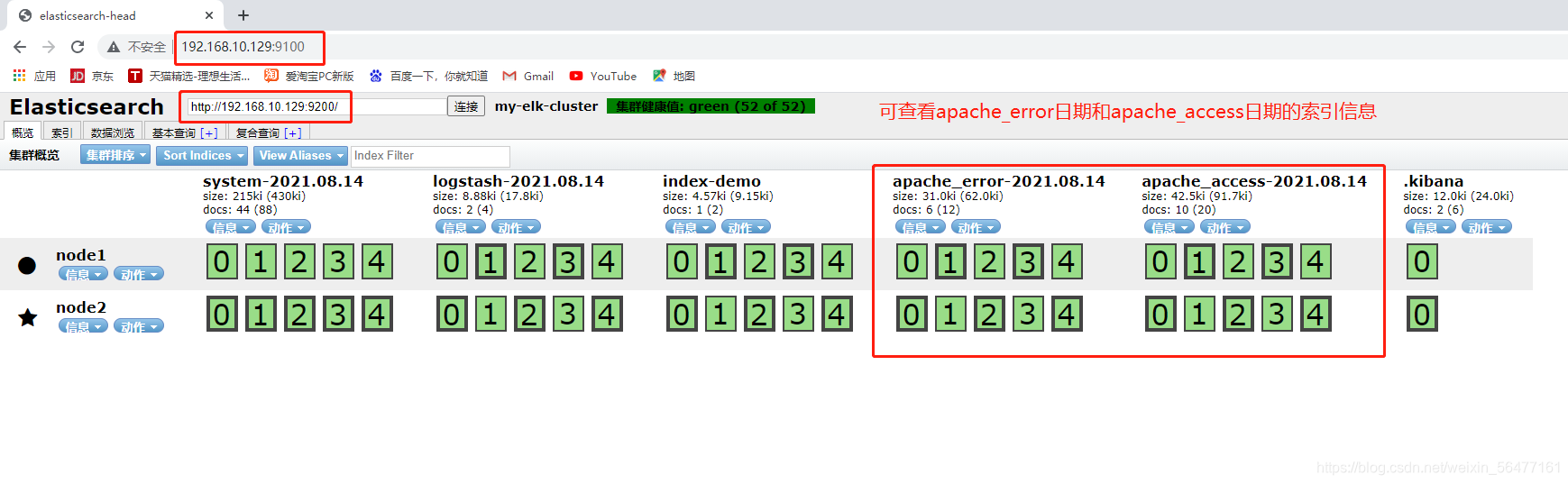
Task: Click shard 3 of index-demo on node2
Action: point(798,314)
